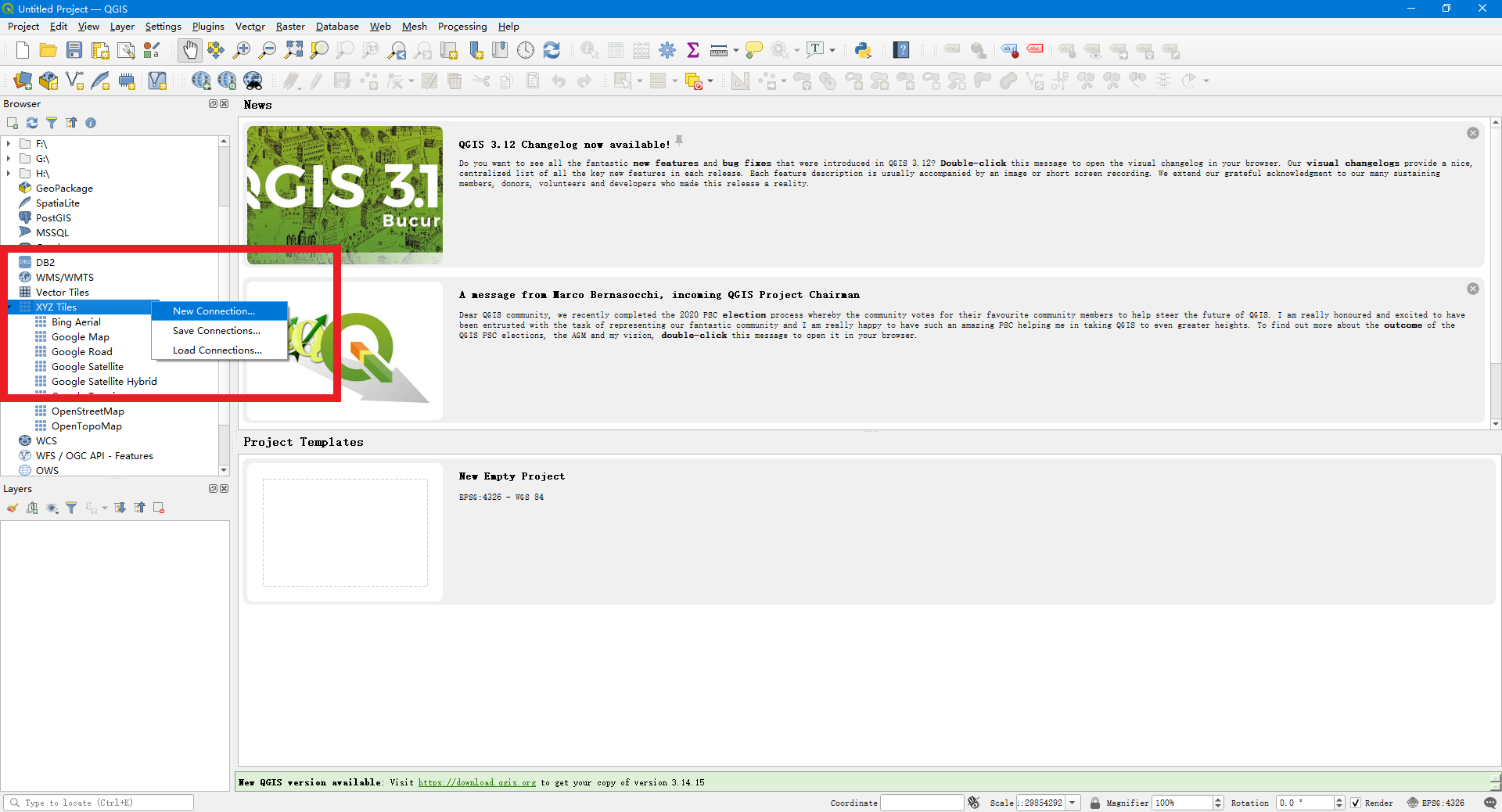Increase the Magnifier value stepper

1218,799
